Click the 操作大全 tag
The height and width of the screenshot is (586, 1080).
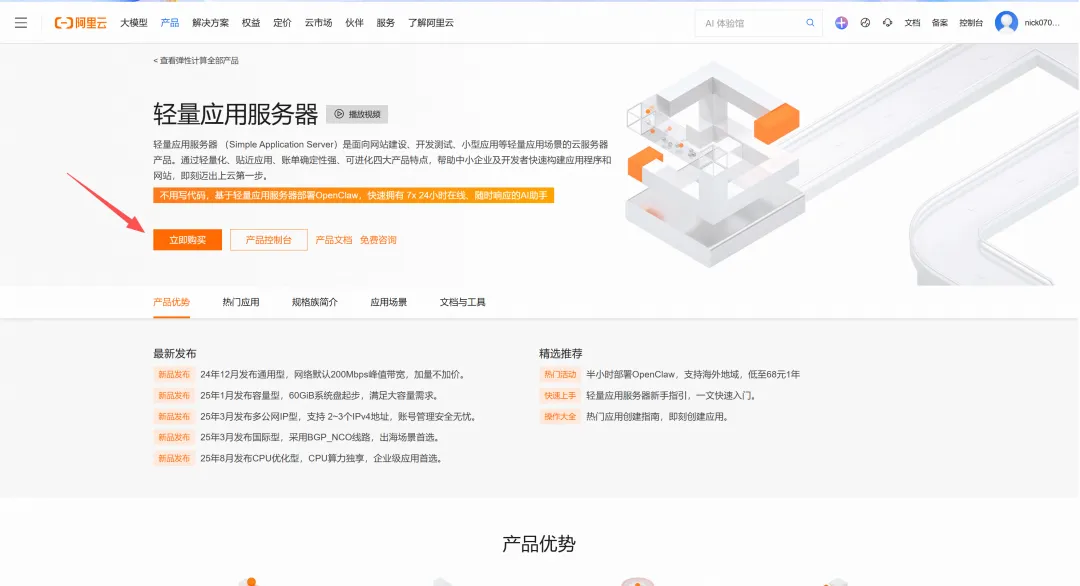coord(559,417)
